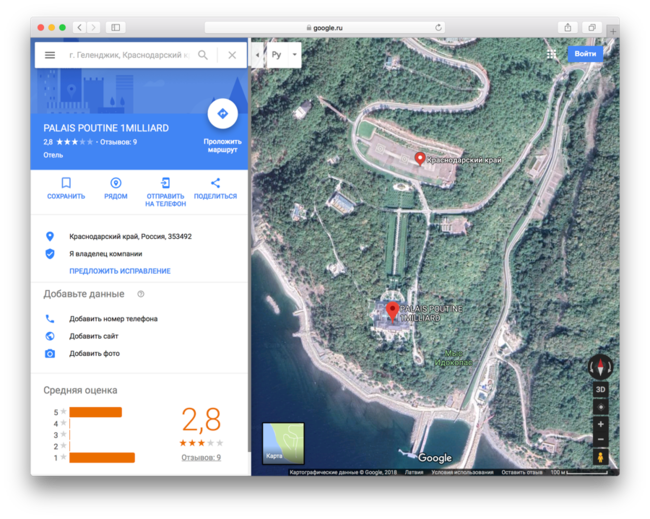Open the Google Maps hamburger menu
The width and height of the screenshot is (650, 519).
(x=50, y=55)
